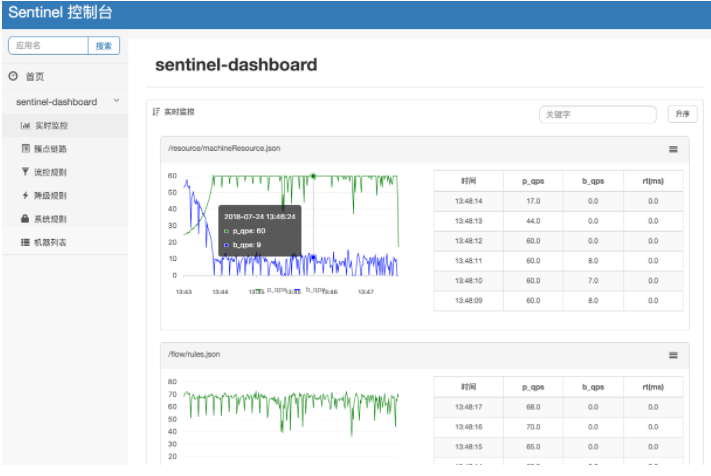Open the hamburger menu for /flow/rules.json chart
Viewport: 711px width, 476px height.
[673, 355]
